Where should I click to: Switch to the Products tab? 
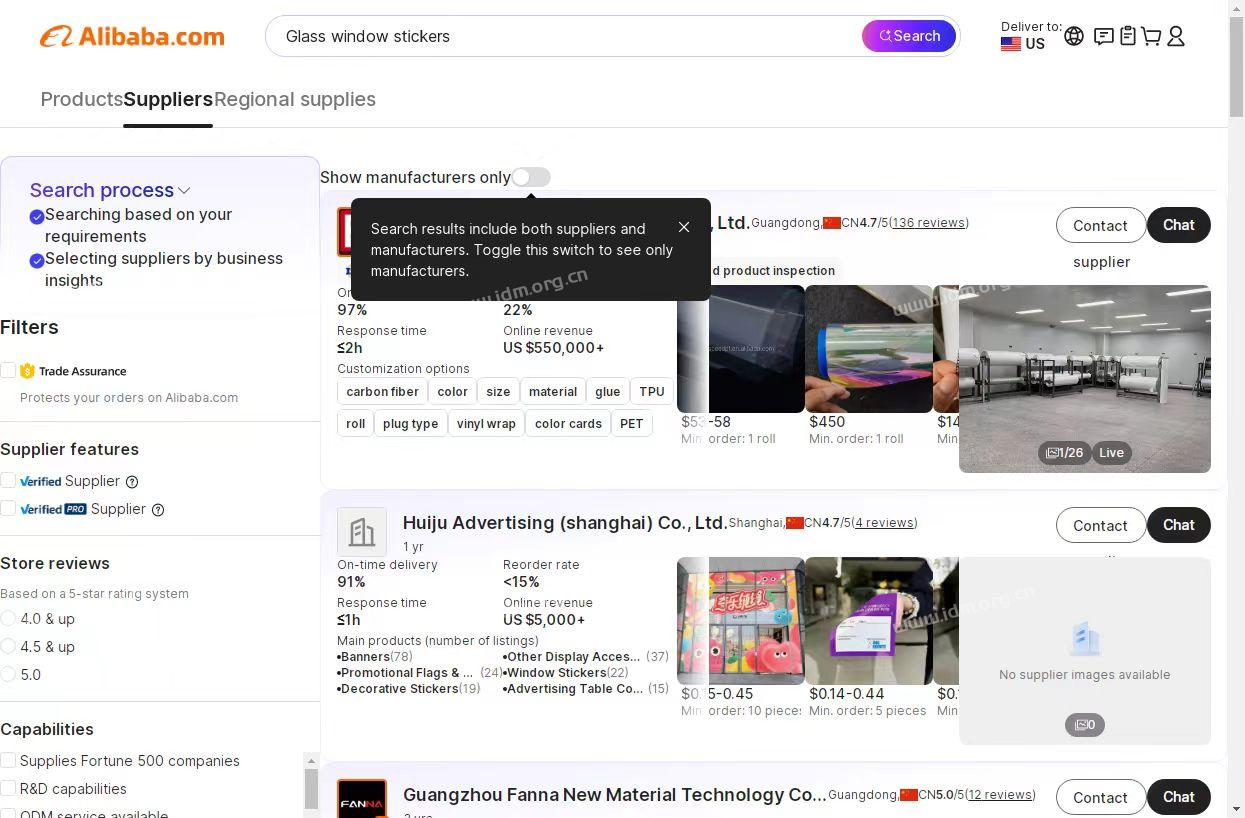82,99
